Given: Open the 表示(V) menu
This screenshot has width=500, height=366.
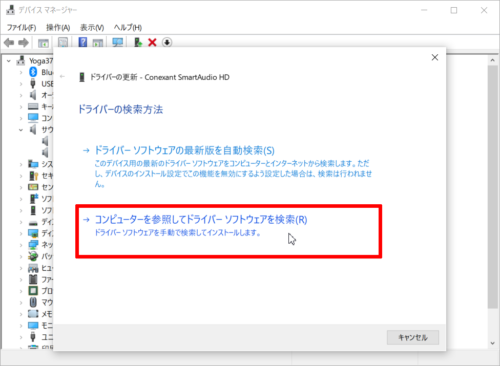Looking at the screenshot, I should point(92,27).
